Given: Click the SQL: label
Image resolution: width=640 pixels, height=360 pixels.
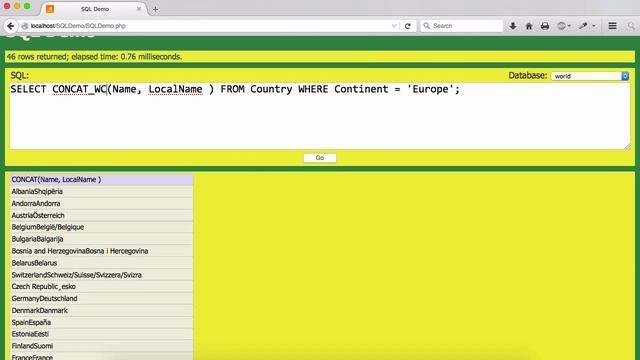Looking at the screenshot, I should pyautogui.click(x=20, y=76).
